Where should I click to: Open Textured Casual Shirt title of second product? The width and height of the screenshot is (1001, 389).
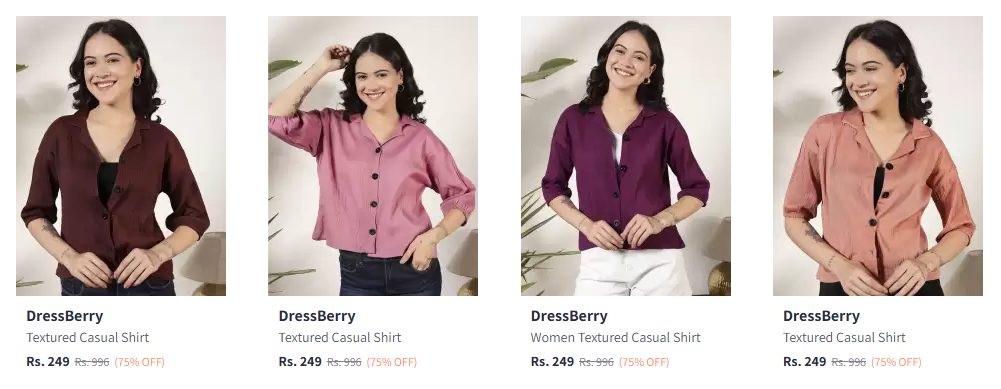(340, 337)
